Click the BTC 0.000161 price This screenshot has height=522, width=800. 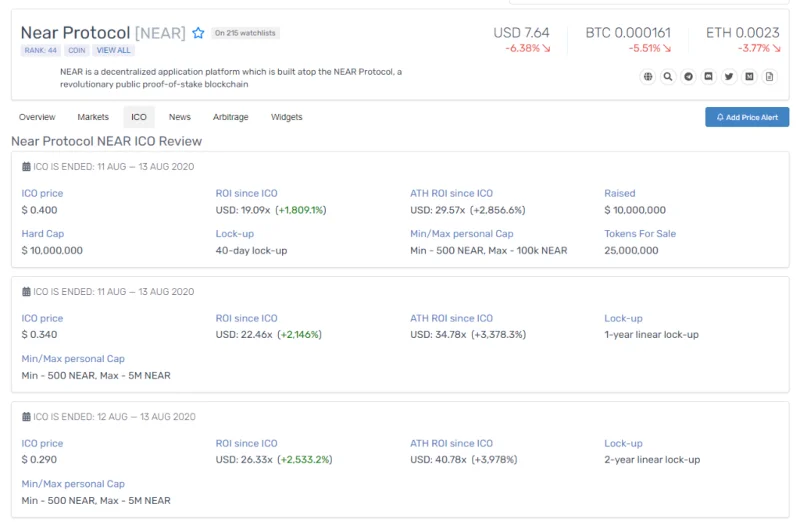tap(628, 33)
